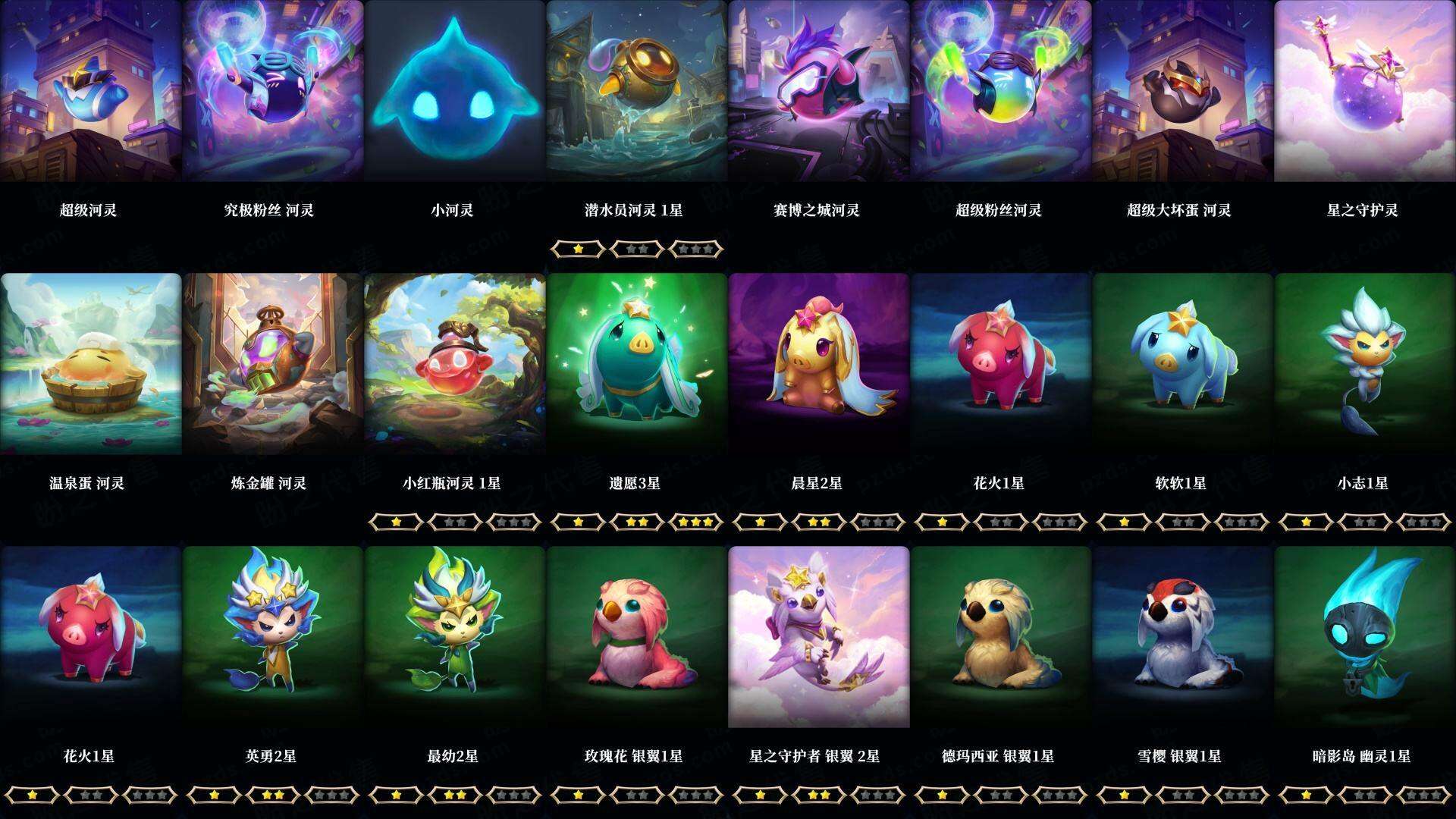Click the 超级大坏蛋 河灵 name label
This screenshot has width=1456, height=819.
pyautogui.click(x=1179, y=210)
